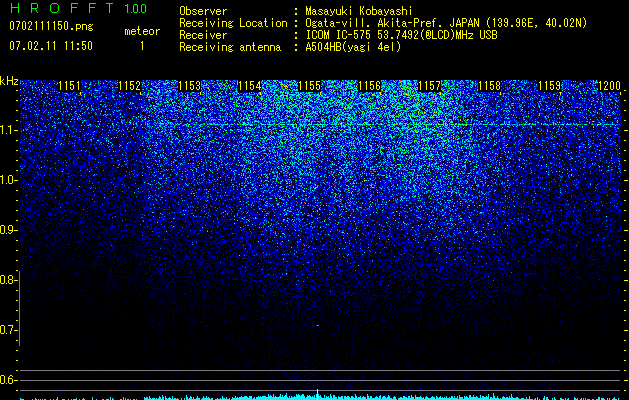Click the Receiving antenna label
The width and height of the screenshot is (629, 400).
(230, 47)
